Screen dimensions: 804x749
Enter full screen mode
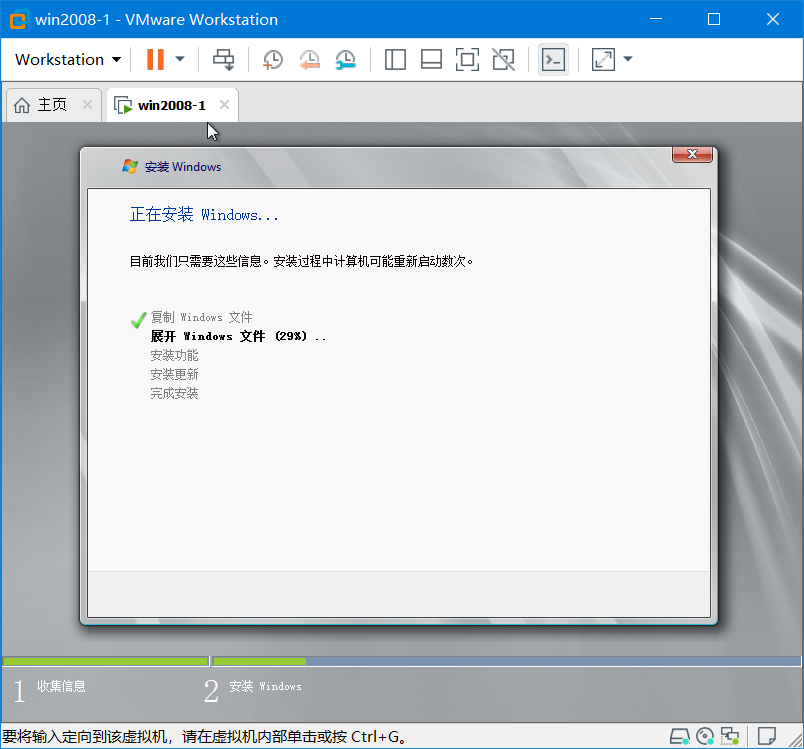[467, 59]
